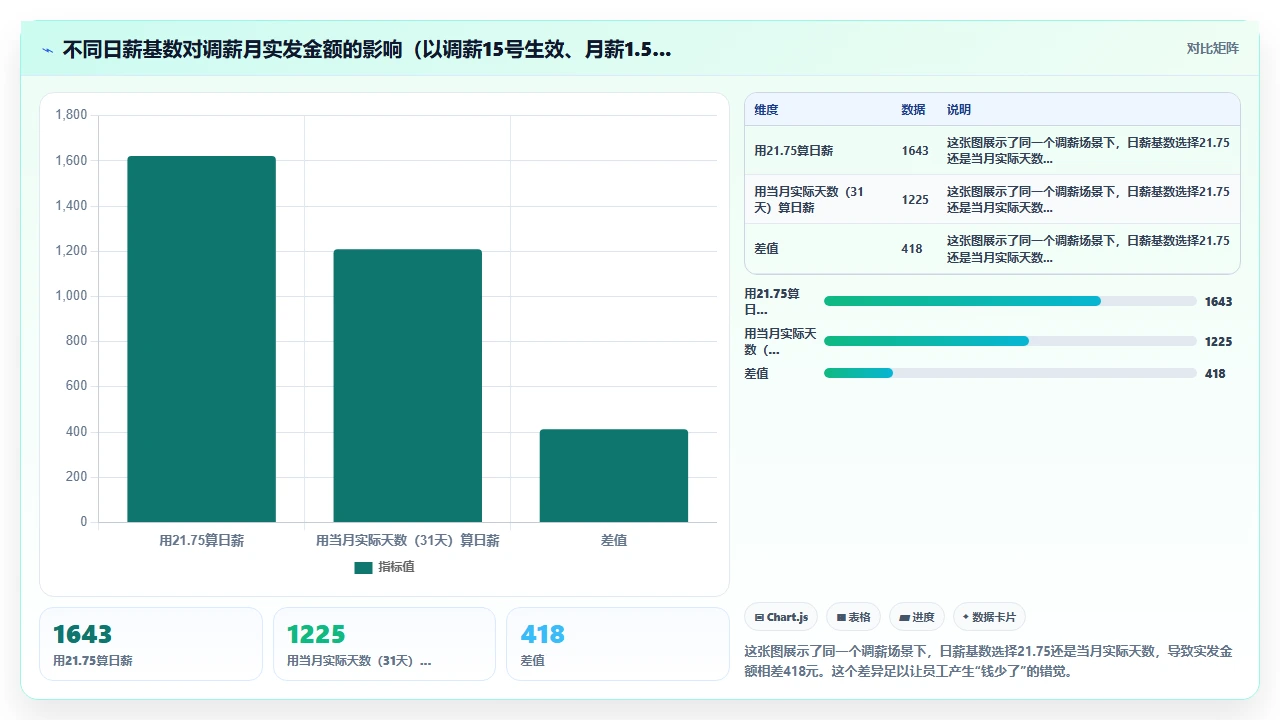Click the 418 progress bar
The height and width of the screenshot is (720, 1280).
1010,373
